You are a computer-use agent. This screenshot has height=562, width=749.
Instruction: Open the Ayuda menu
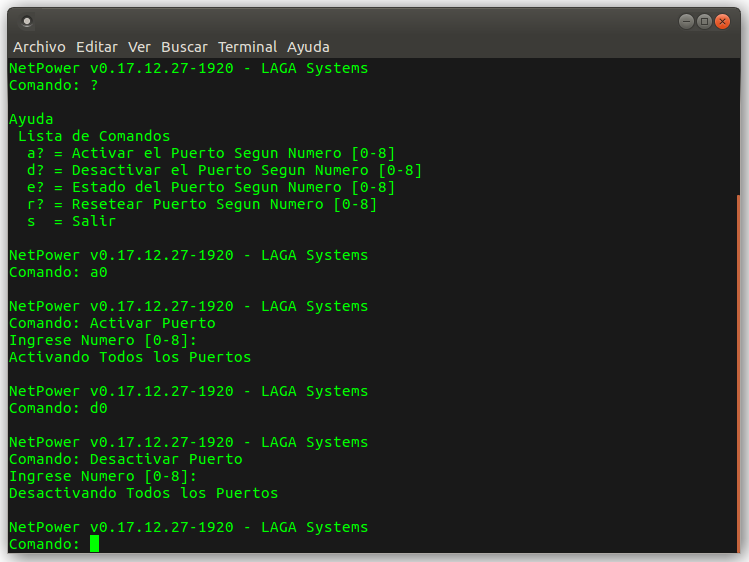coord(308,47)
